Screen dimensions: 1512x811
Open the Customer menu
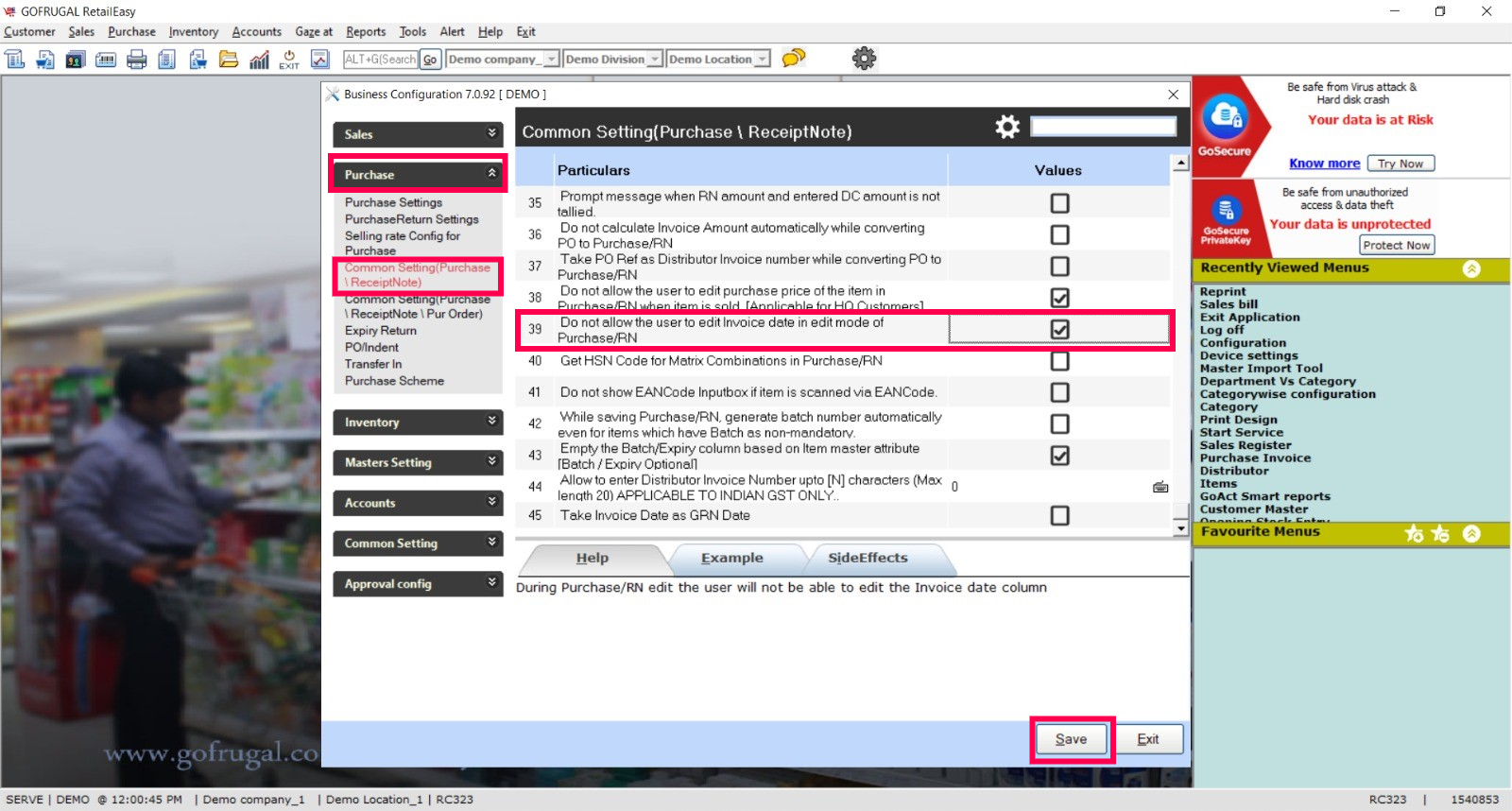pyautogui.click(x=29, y=32)
